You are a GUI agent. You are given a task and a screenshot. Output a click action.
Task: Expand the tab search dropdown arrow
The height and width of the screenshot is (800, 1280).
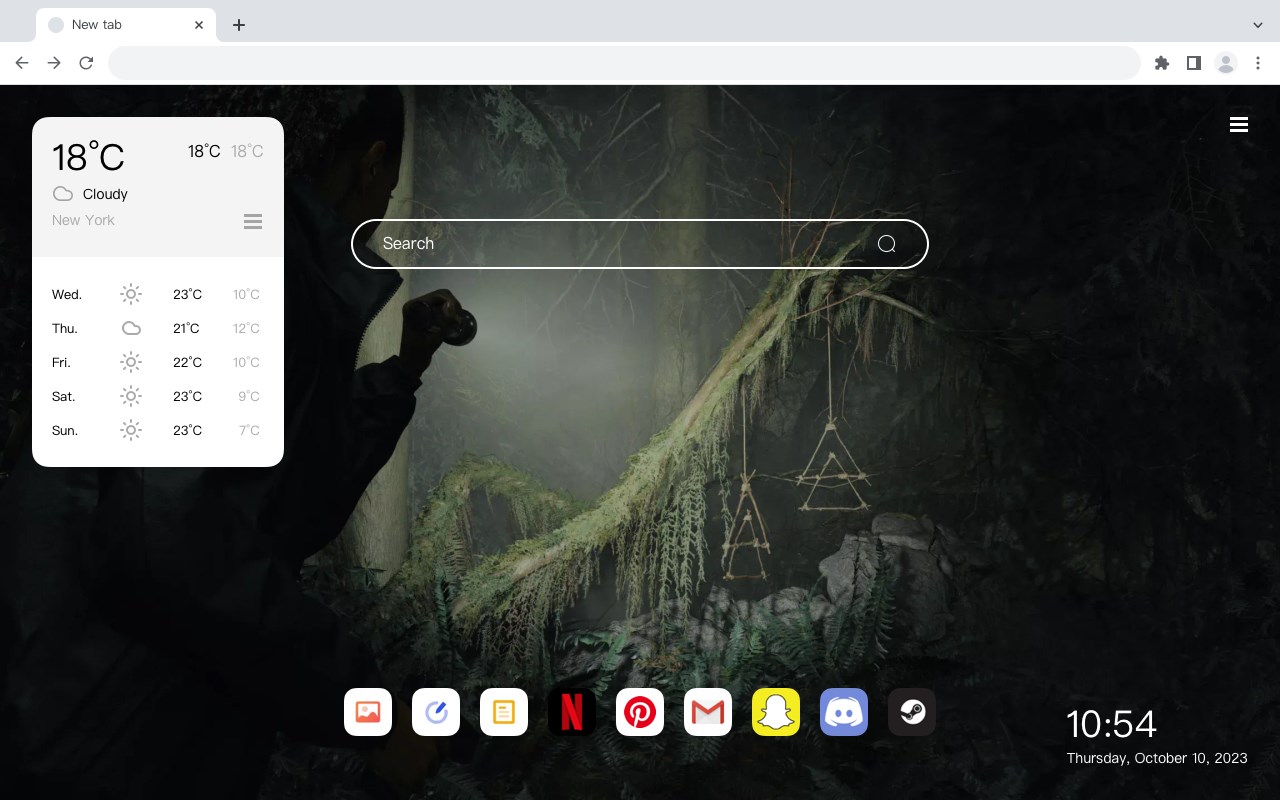pos(1258,25)
